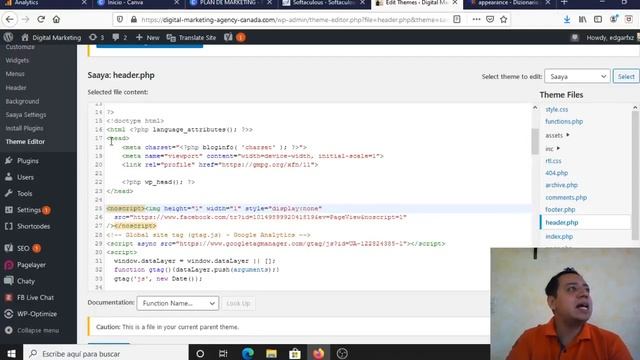This screenshot has height=360, width=640.
Task: Open page actions three-dot menu
Action: [476, 19]
